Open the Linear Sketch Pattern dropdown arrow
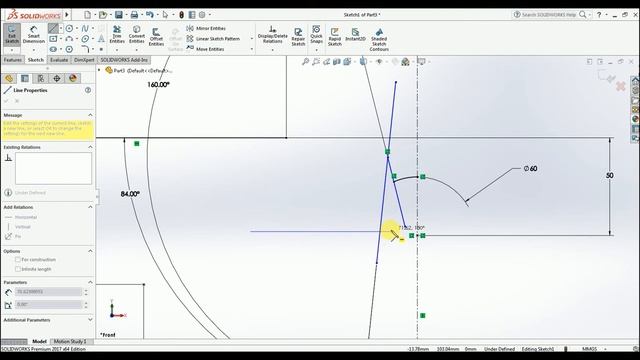640x360 pixels. tap(251, 39)
